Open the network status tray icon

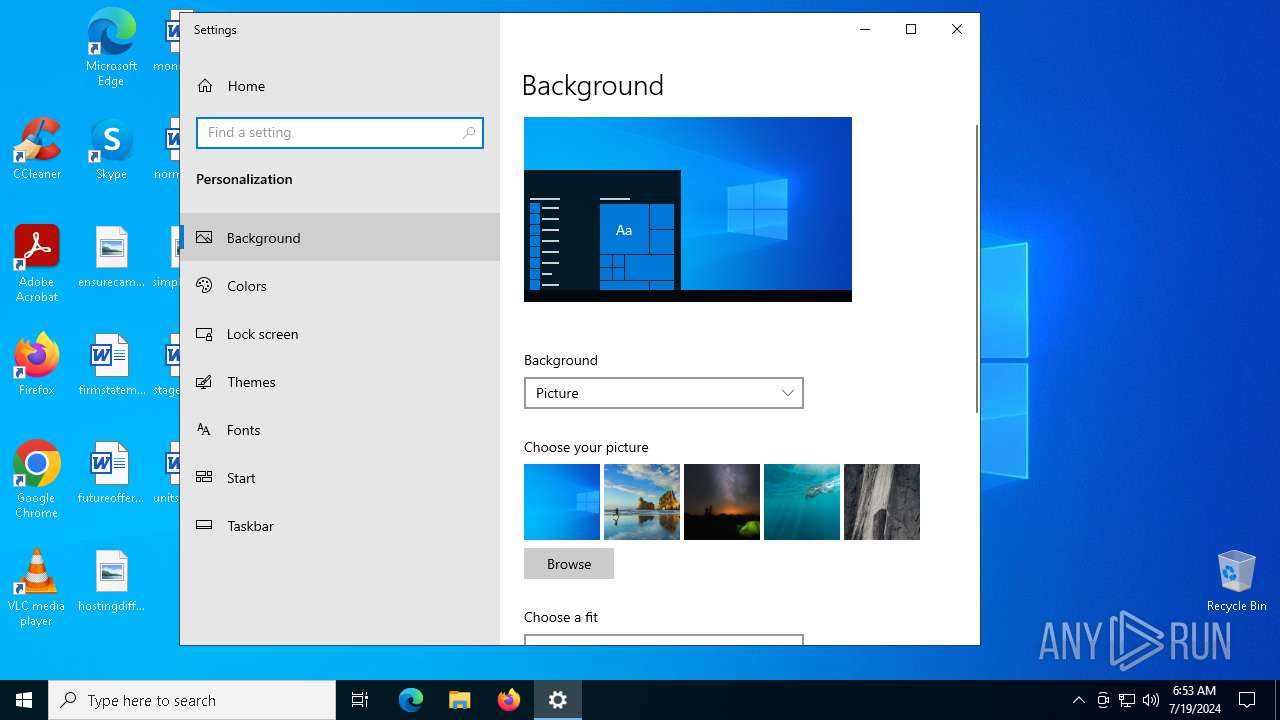(x=1127, y=700)
